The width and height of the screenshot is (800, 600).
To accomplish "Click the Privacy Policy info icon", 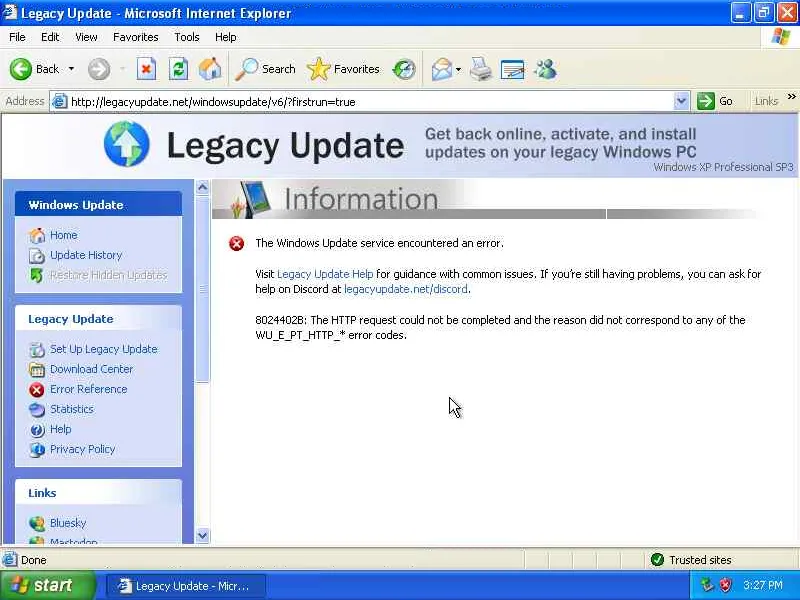I will point(37,449).
